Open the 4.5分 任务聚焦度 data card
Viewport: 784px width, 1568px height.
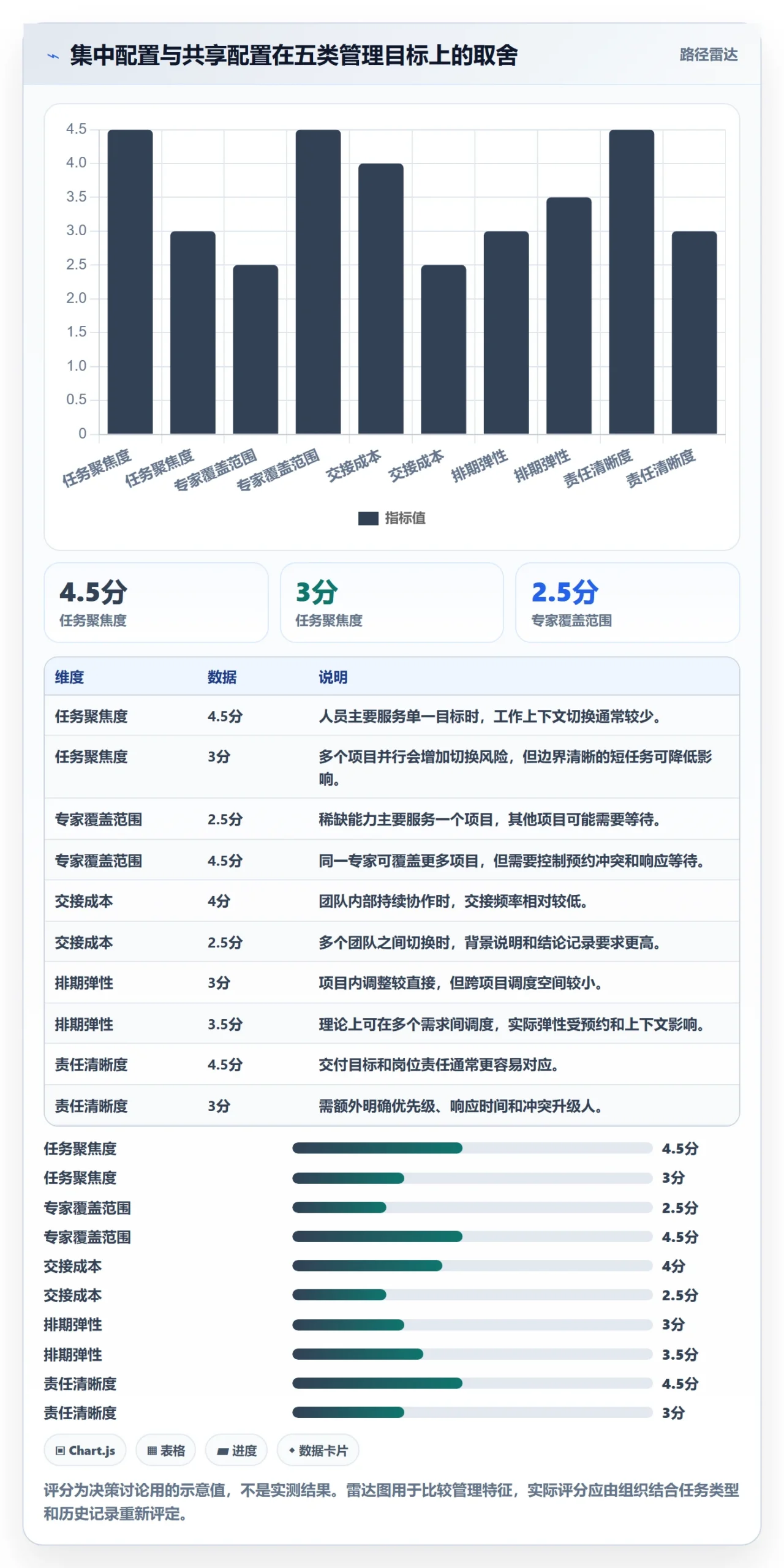click(x=156, y=602)
